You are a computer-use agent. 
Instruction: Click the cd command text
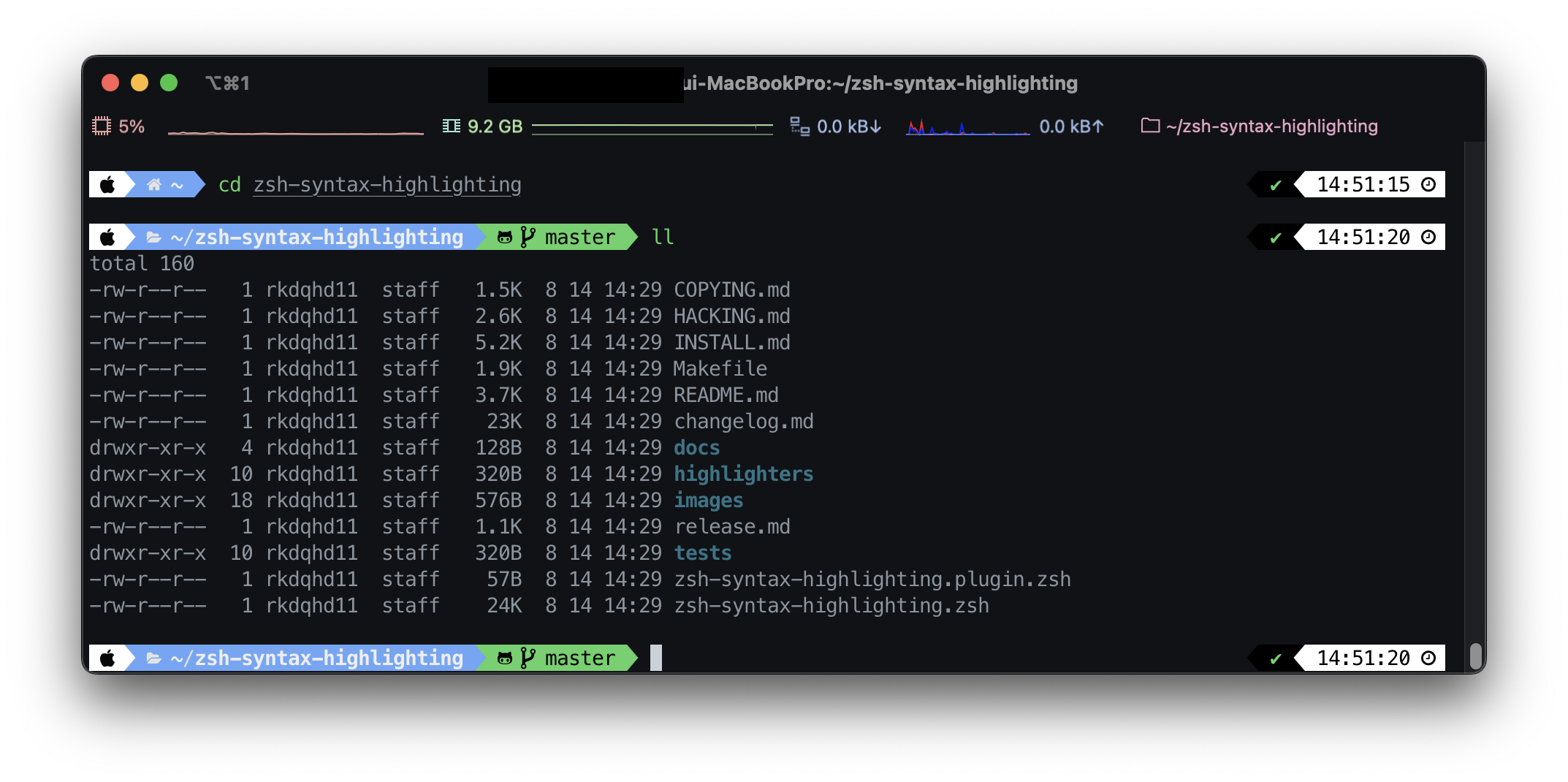click(x=229, y=185)
